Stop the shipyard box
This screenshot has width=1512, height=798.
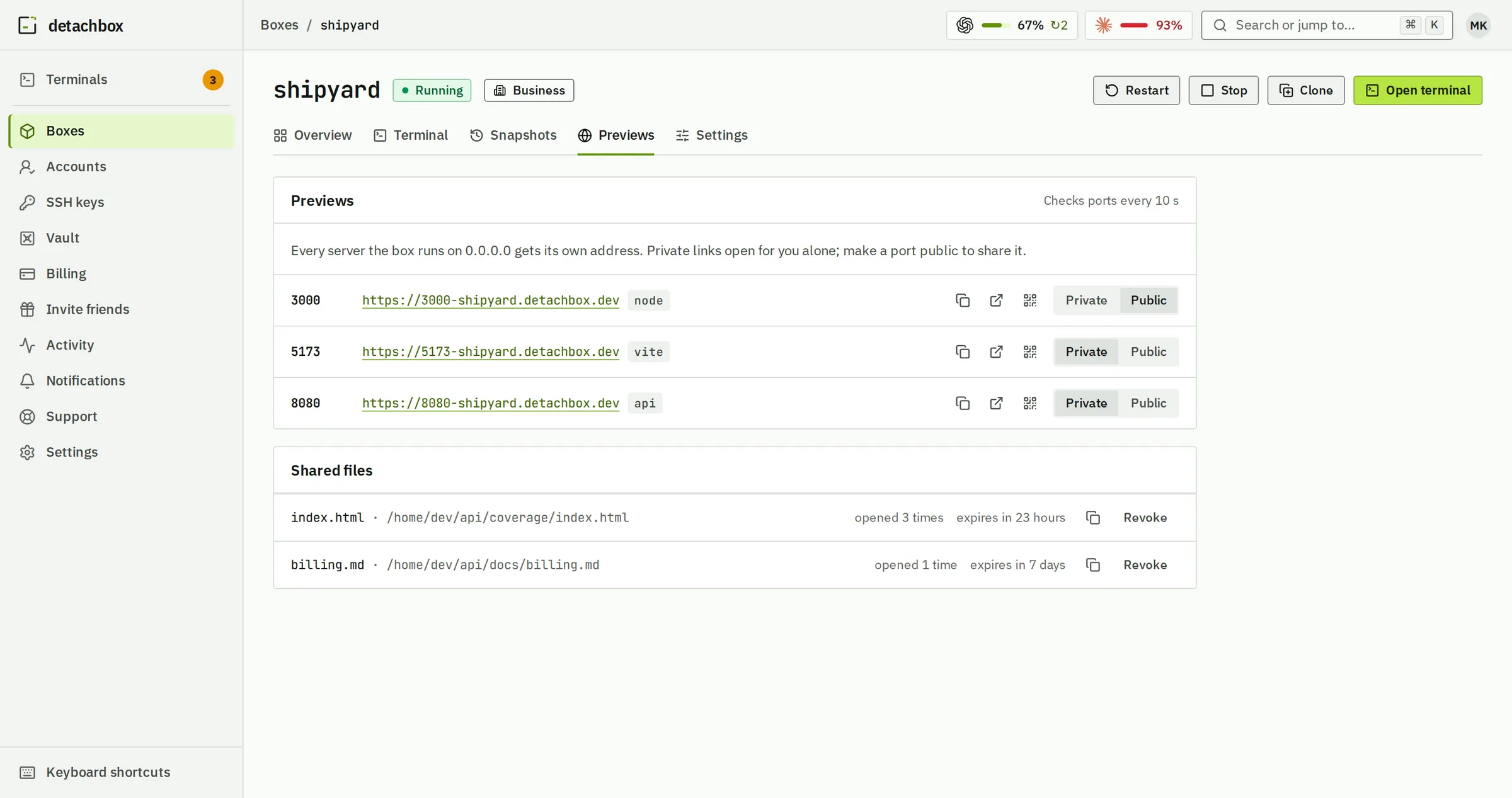1223,91
